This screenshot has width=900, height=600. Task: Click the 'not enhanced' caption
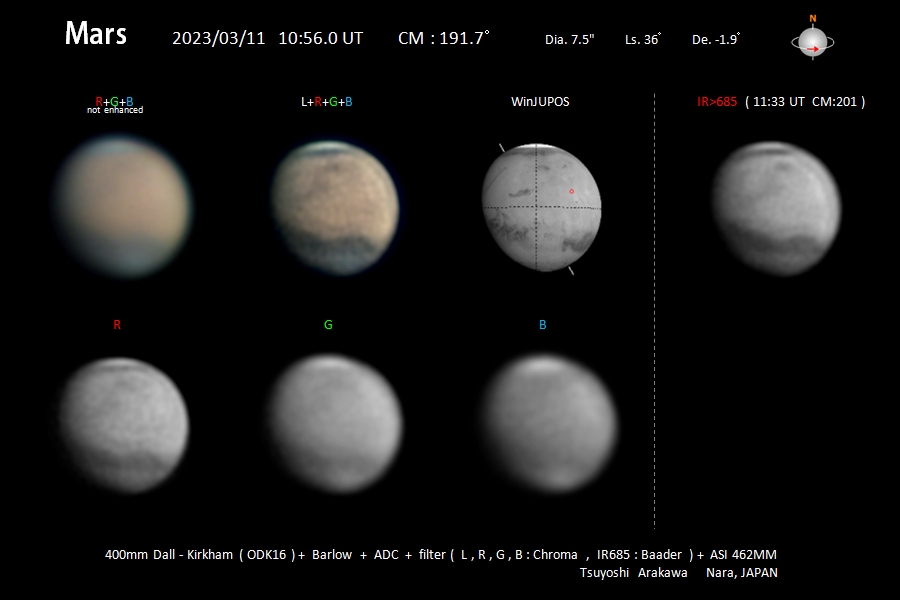[115, 110]
